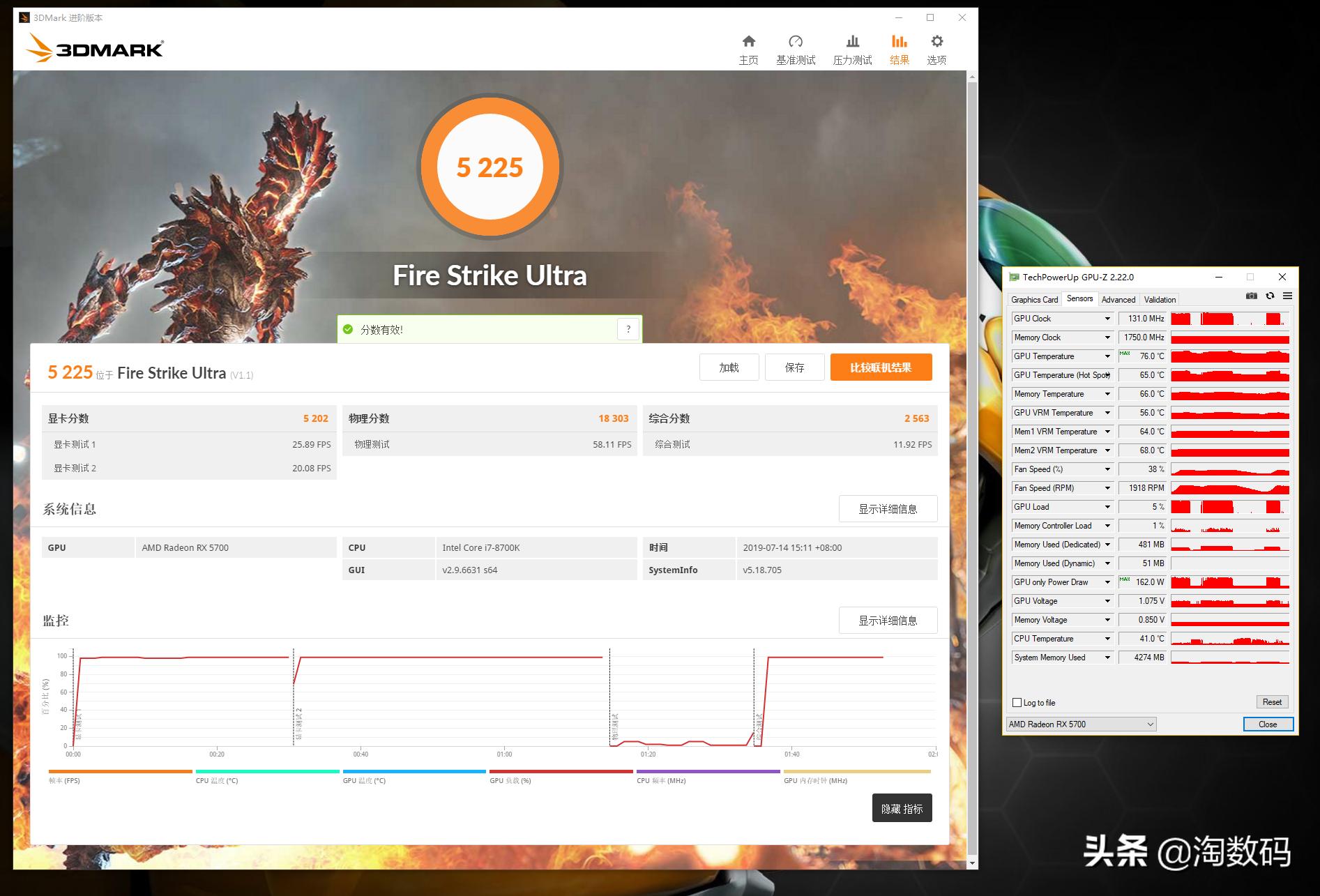
Task: Open the AMD Radeon RX 5700 selector
Action: coord(1081,724)
